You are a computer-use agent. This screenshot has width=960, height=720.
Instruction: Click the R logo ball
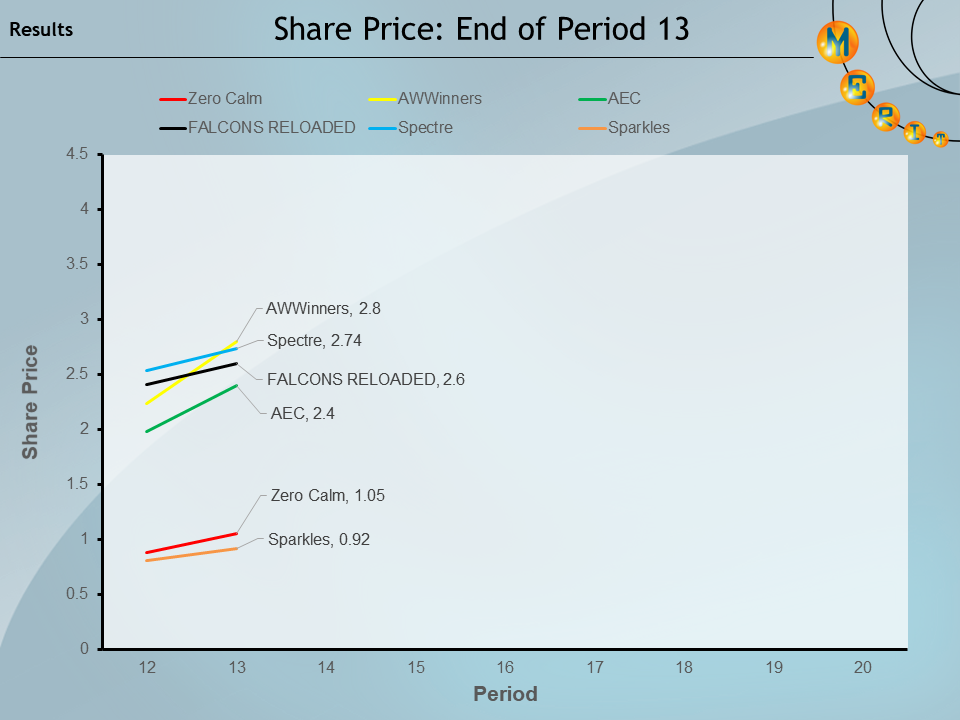point(886,117)
